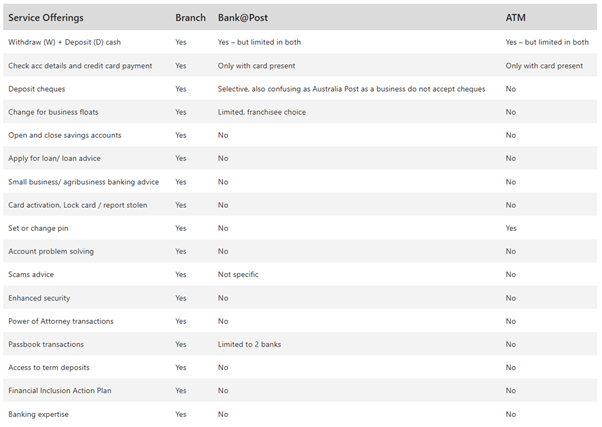
Task: Select the 'Set or change pin' row label
Action: pos(39,228)
